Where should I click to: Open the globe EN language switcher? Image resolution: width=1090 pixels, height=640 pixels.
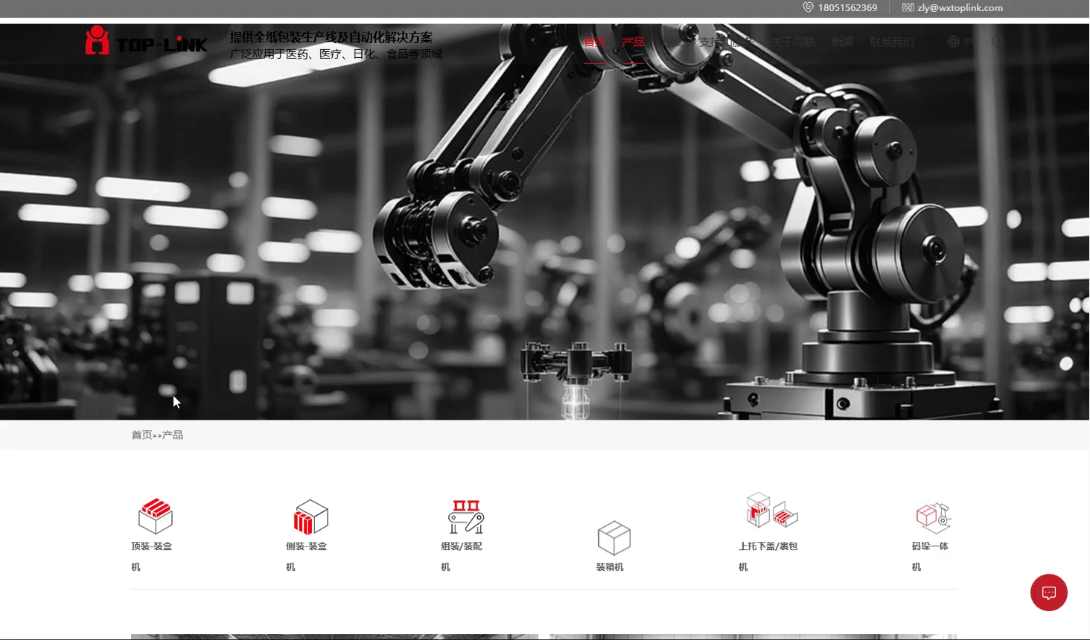point(959,42)
